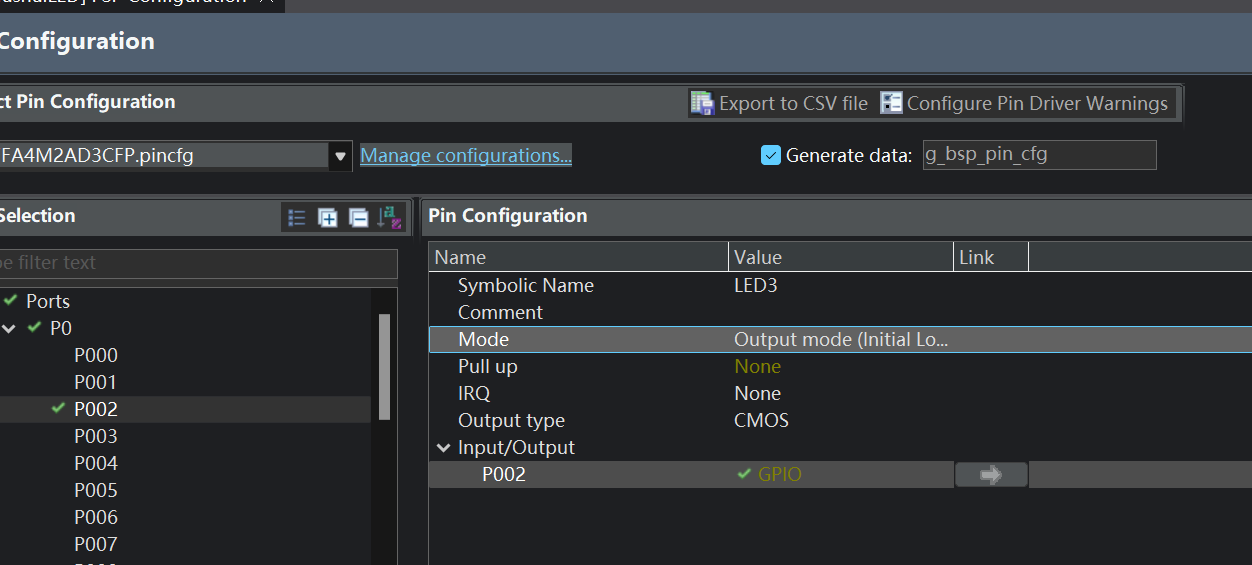Select P000 in the pin tree
Image resolution: width=1252 pixels, height=565 pixels.
pos(96,355)
